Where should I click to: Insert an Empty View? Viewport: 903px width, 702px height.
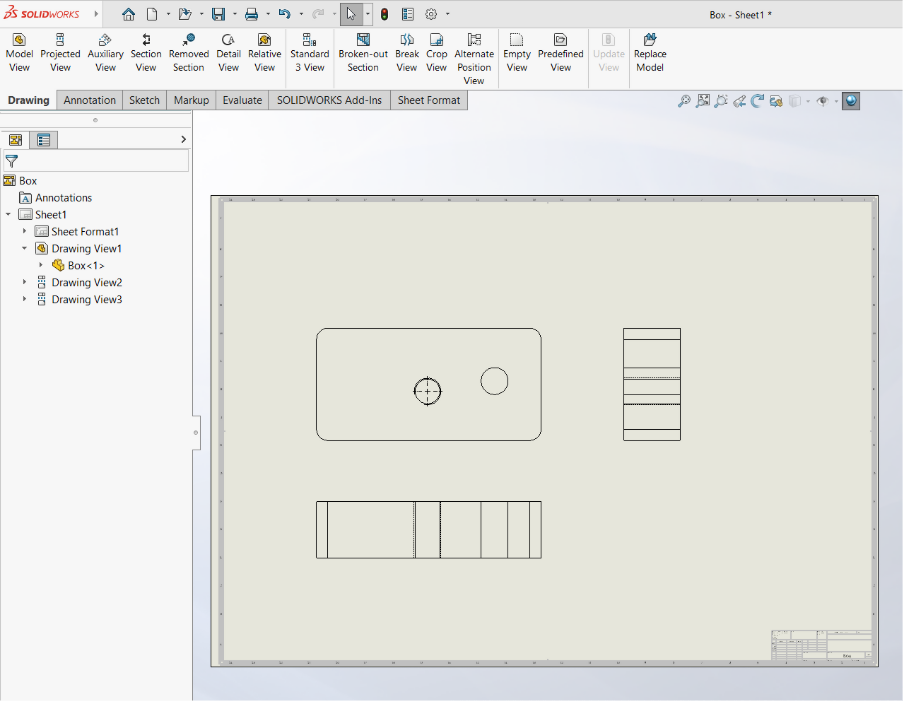point(517,53)
